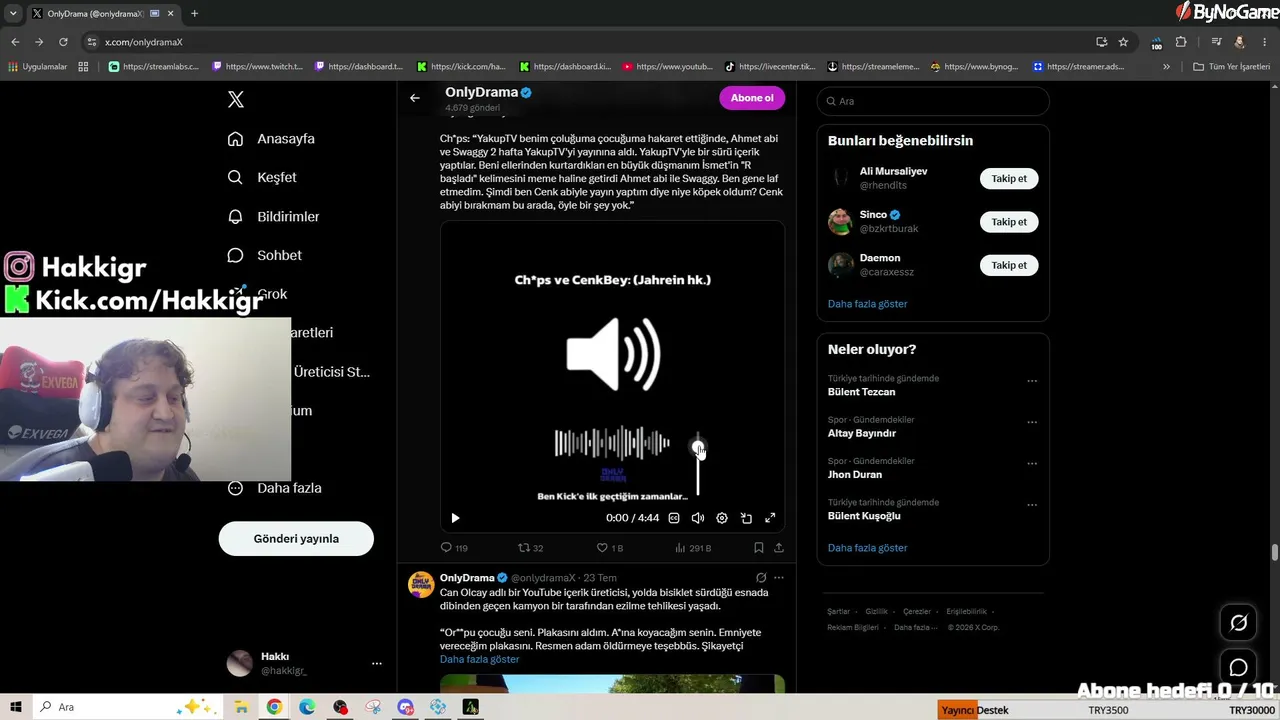Follow Ali Mursaliyev with Takip et
The width and height of the screenshot is (1280, 720).
coord(1009,178)
